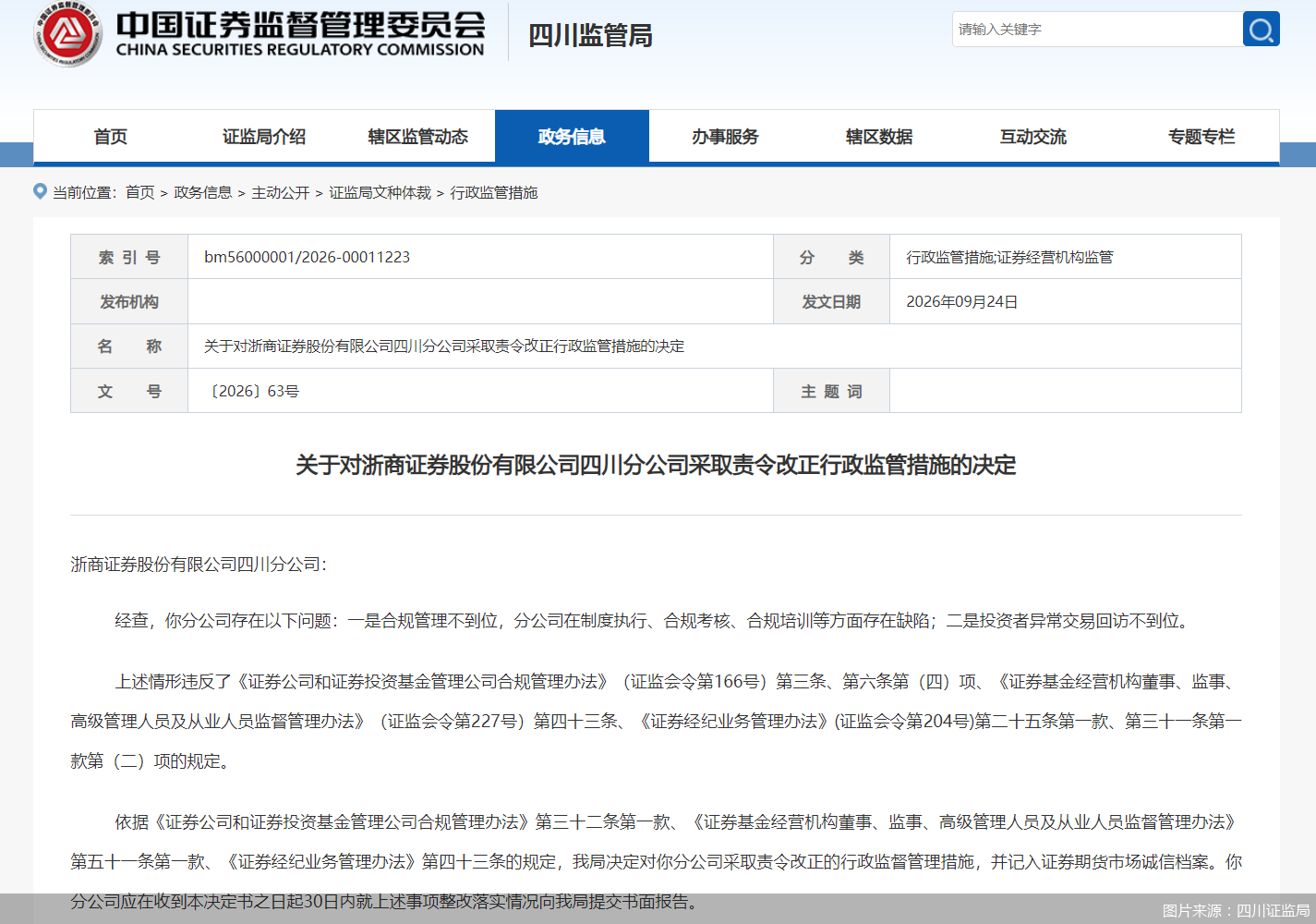Click the paragraph starting with 上述情形违反了

pos(656,722)
